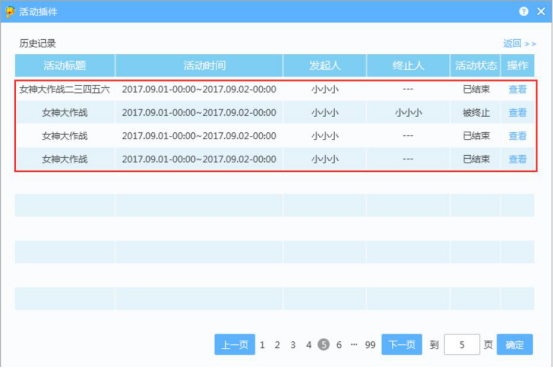Go to page 1
This screenshot has height=368, width=553.
pyautogui.click(x=262, y=345)
